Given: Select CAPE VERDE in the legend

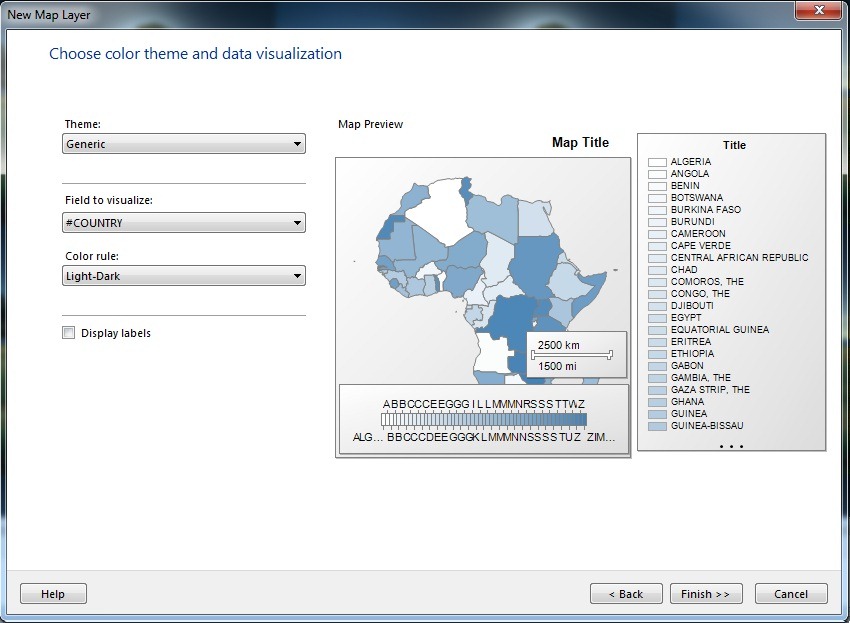Looking at the screenshot, I should pos(700,246).
